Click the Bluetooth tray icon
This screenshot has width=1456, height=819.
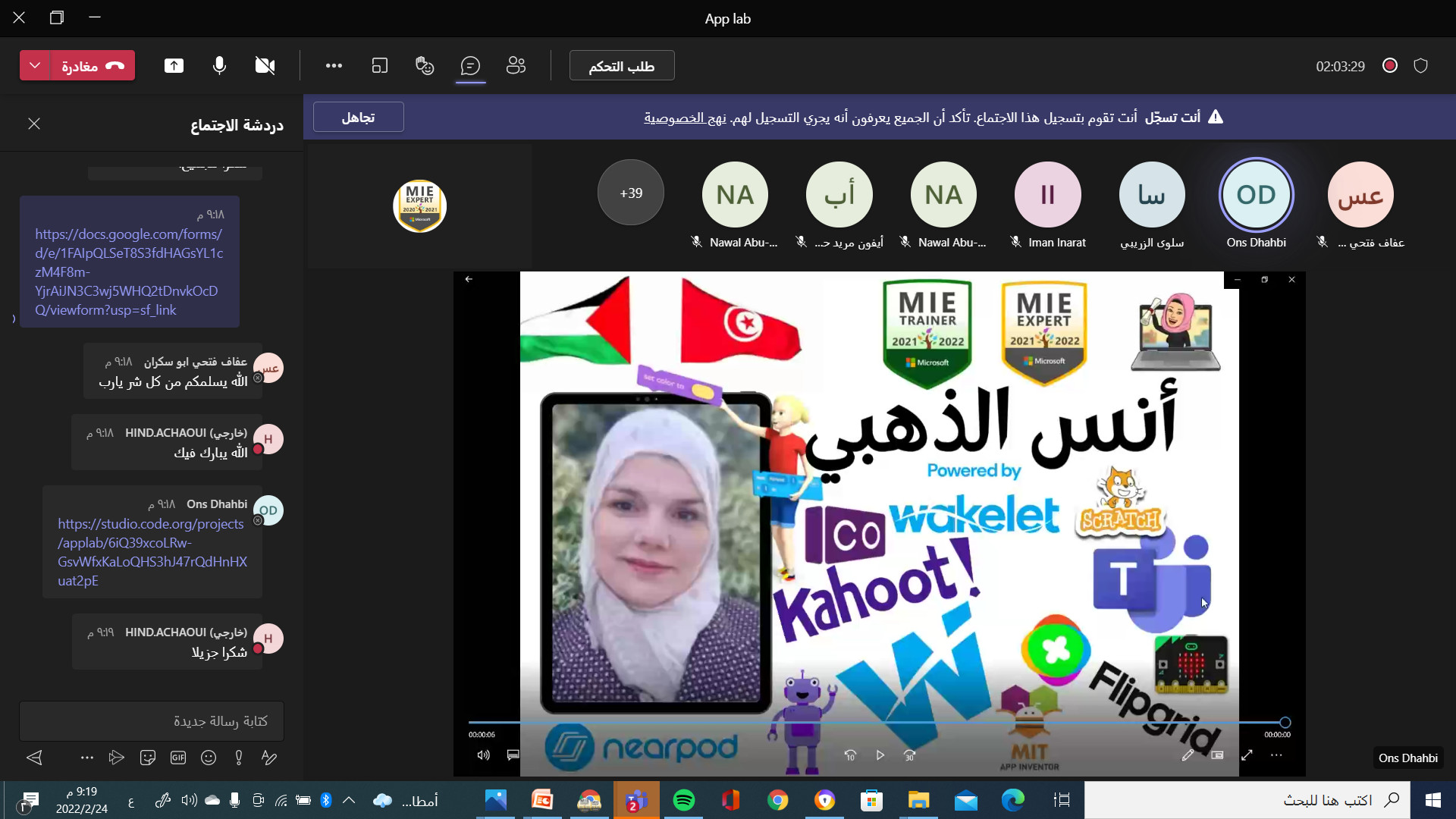pos(326,800)
